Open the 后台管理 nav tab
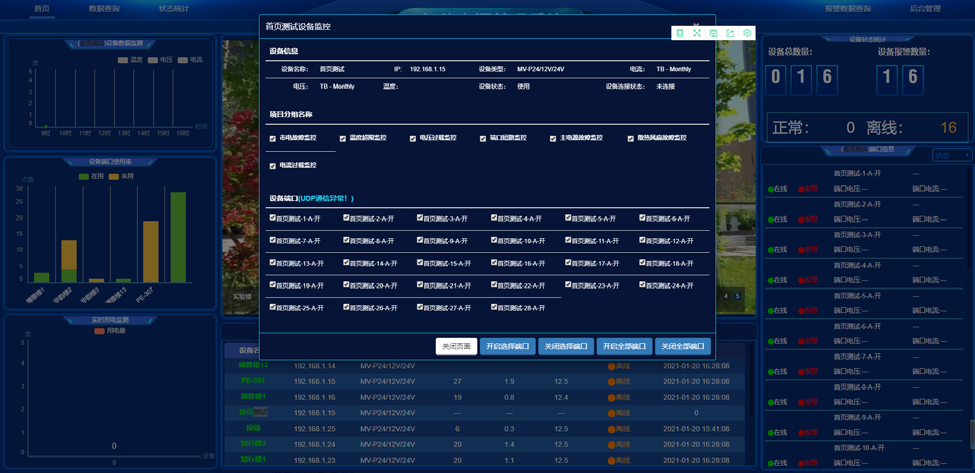Screen dimensions: 975x473 click(925, 9)
